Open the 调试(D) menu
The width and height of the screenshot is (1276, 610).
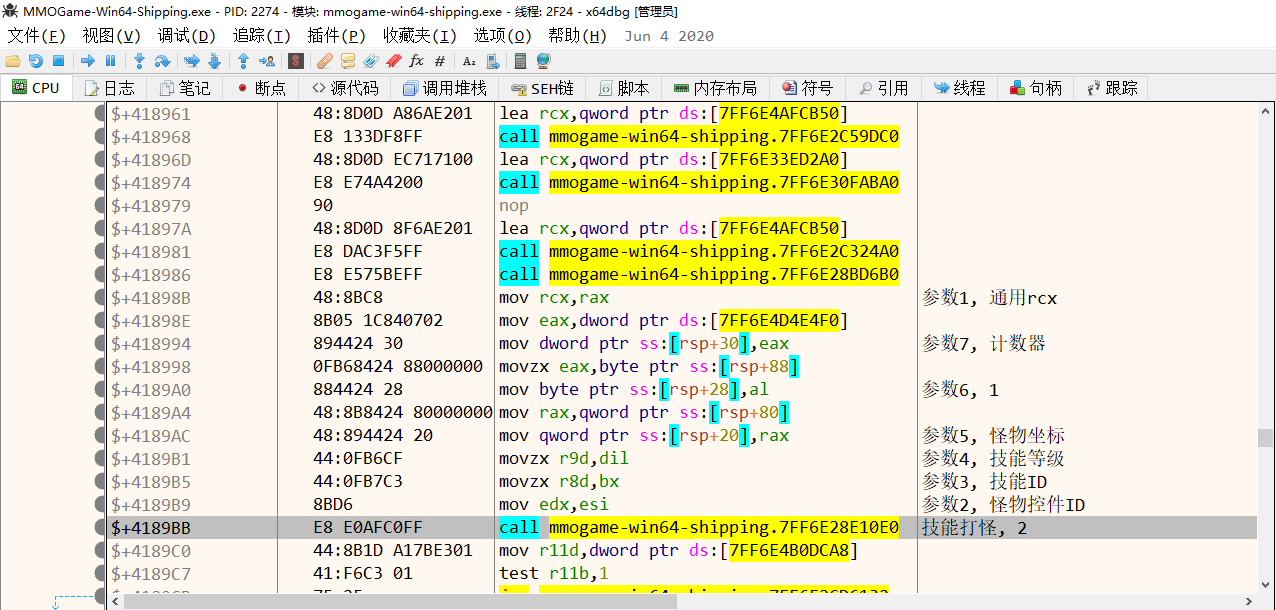pos(186,36)
